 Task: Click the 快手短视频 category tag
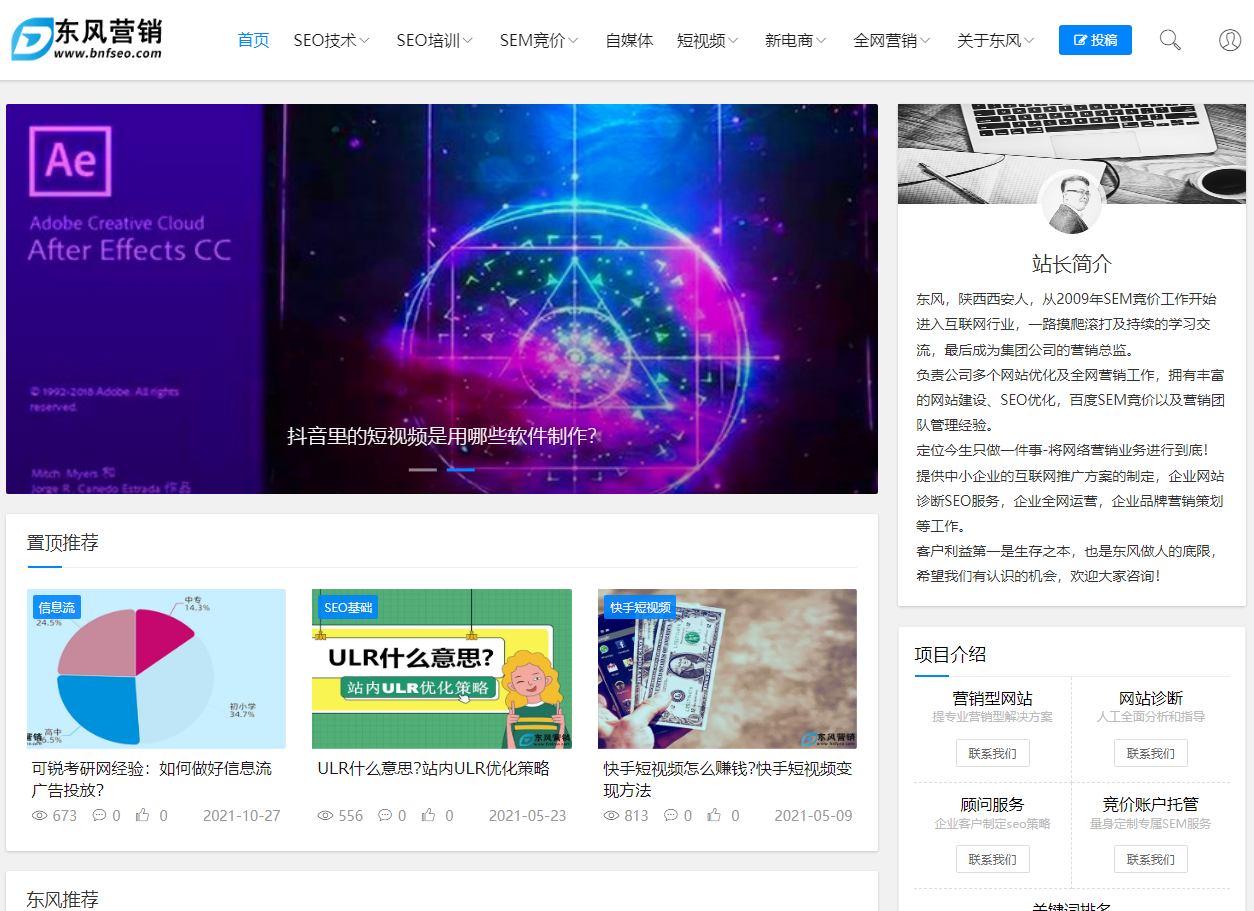640,607
